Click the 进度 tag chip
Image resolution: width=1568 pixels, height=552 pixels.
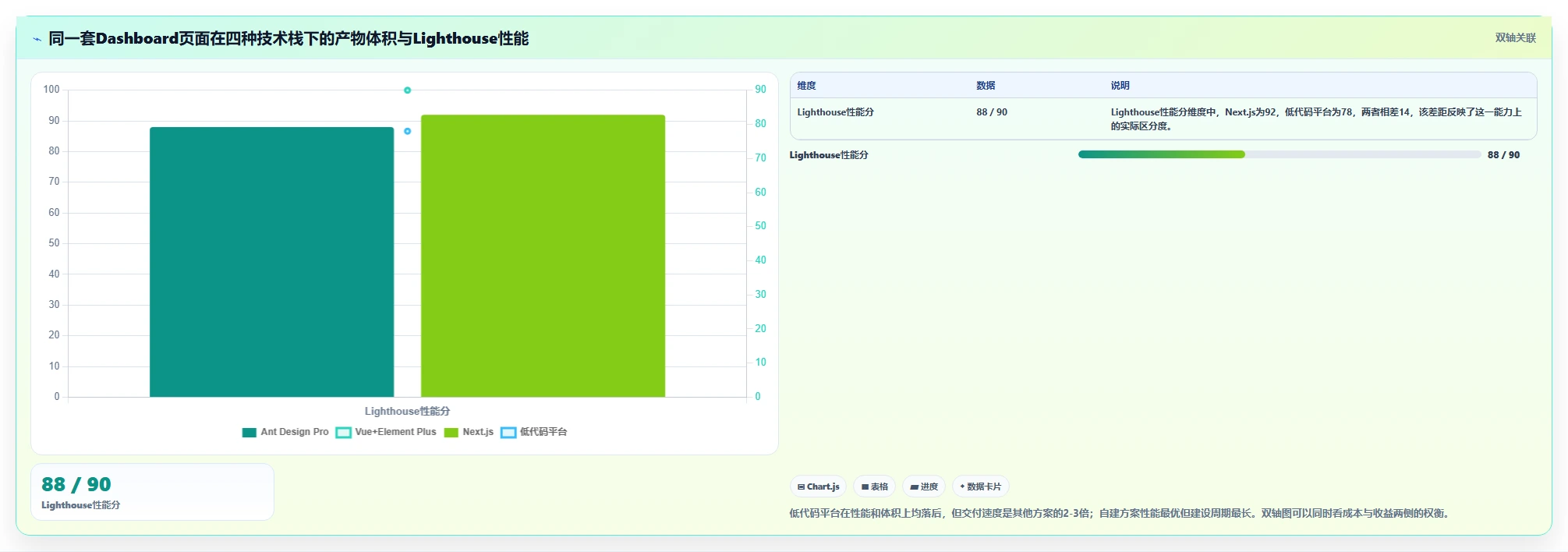pos(924,487)
